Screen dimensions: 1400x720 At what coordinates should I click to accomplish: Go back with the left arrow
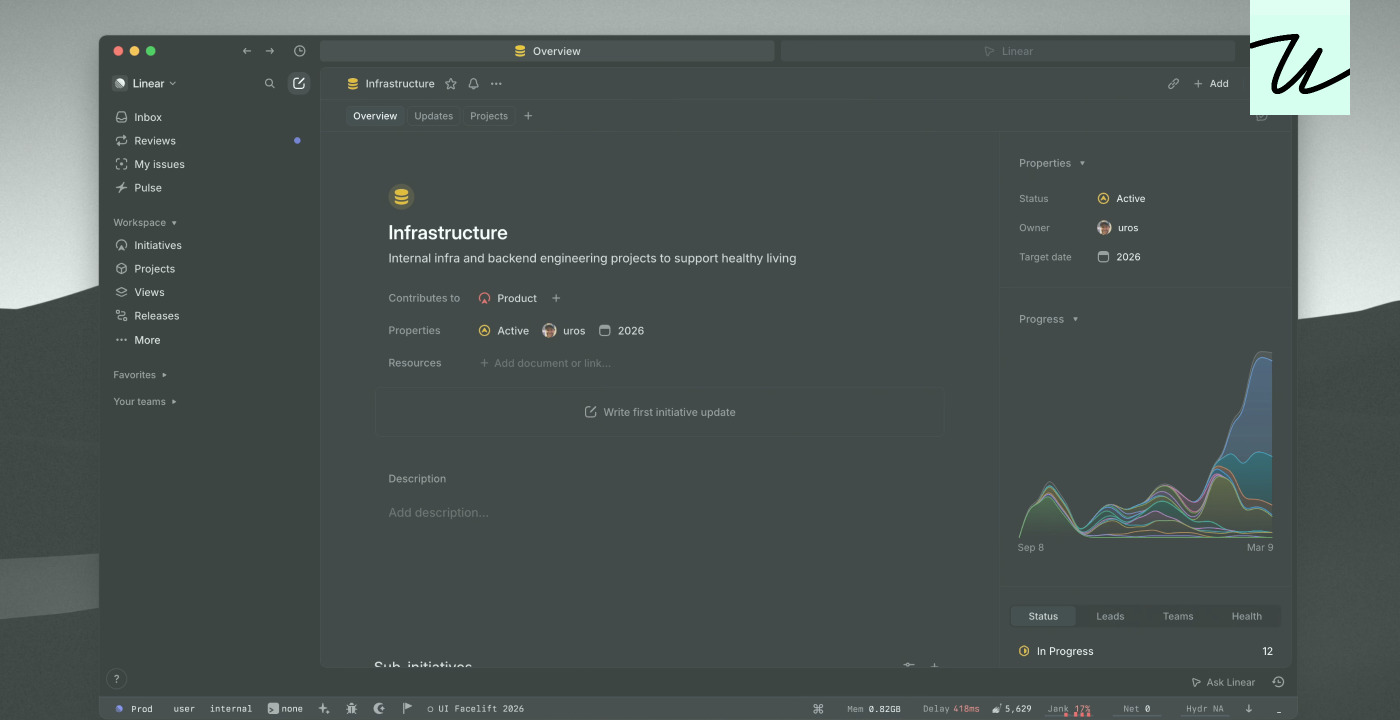pyautogui.click(x=247, y=51)
